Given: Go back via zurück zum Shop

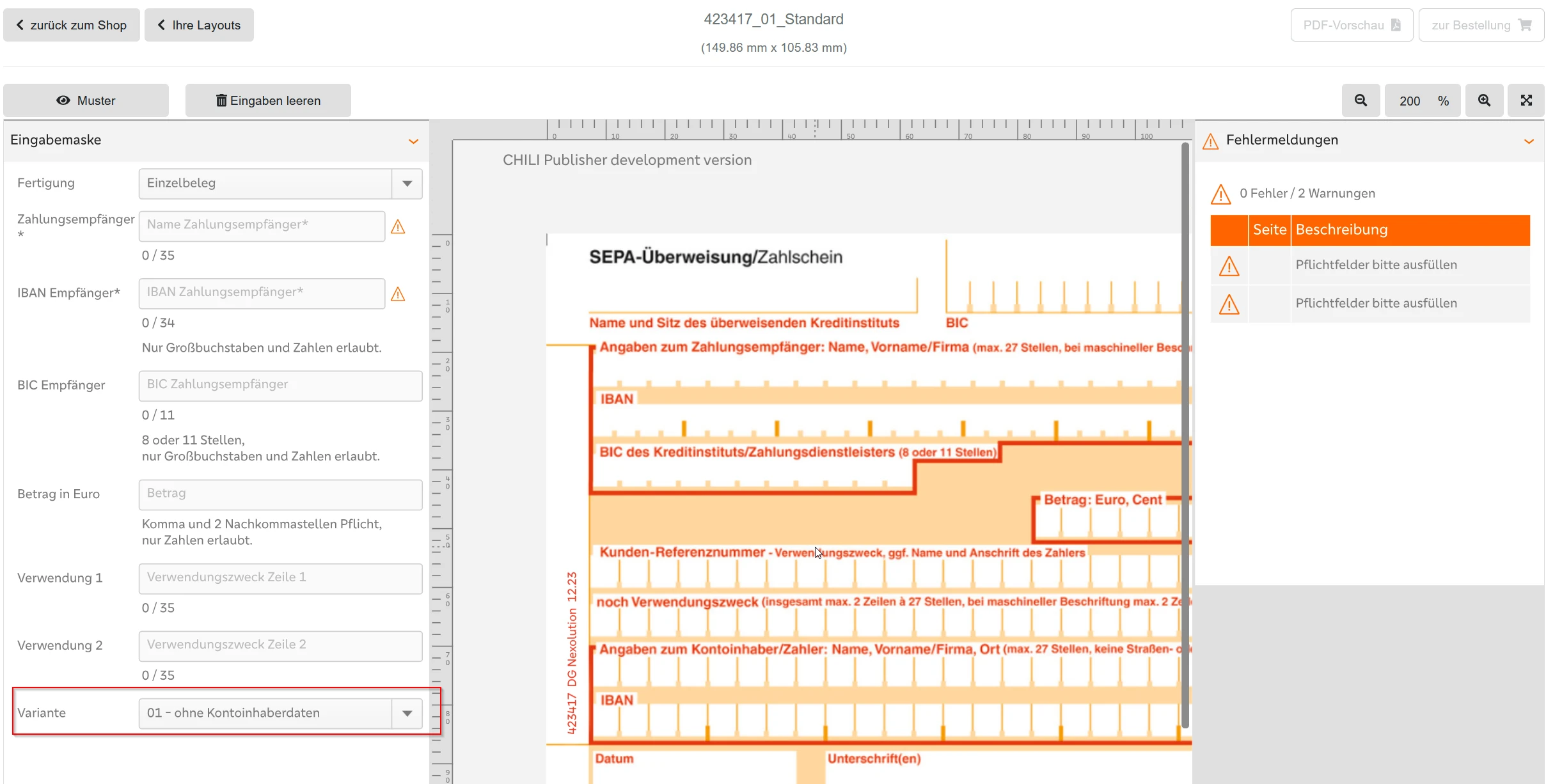Looking at the screenshot, I should coord(72,25).
